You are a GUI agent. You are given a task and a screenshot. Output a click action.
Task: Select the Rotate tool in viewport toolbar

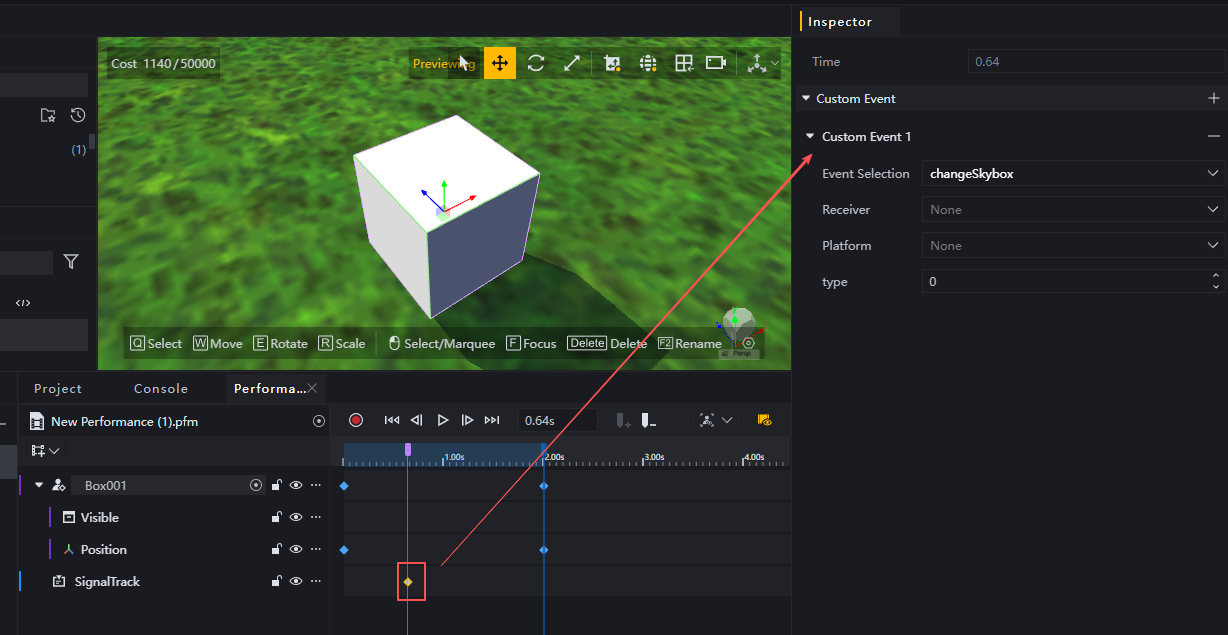point(536,63)
